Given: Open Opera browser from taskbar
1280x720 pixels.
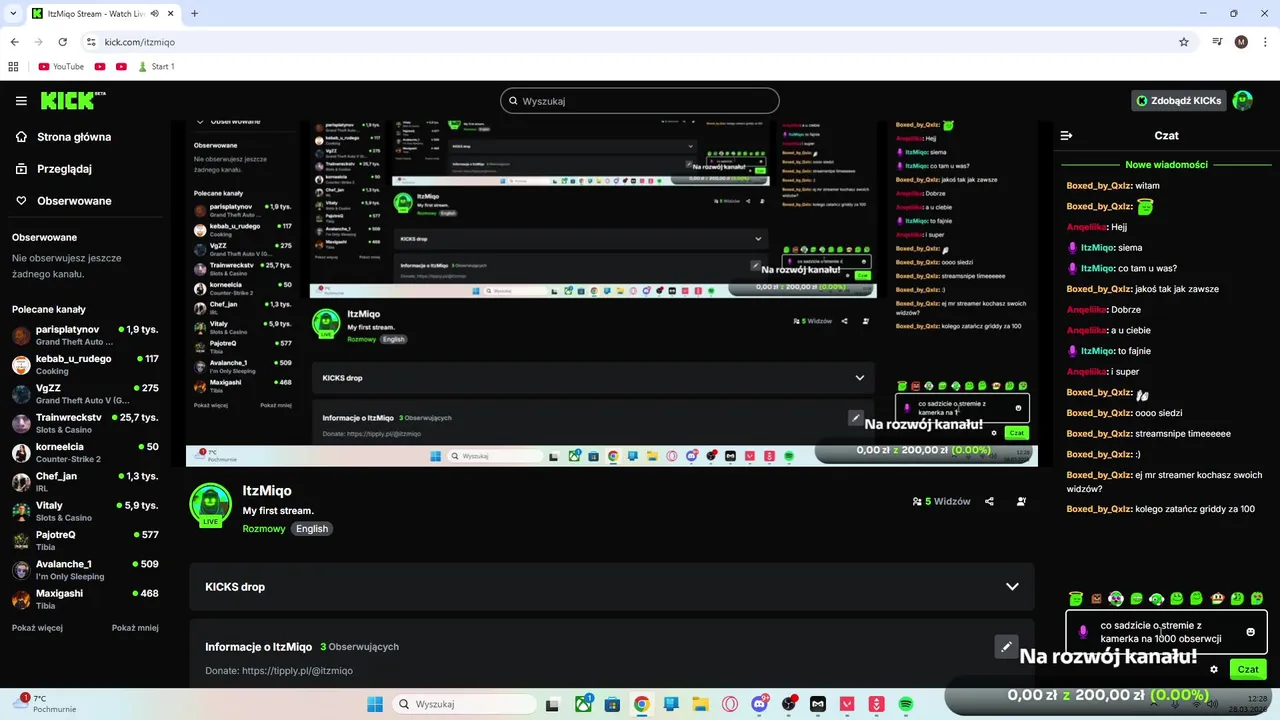Looking at the screenshot, I should click(730, 704).
